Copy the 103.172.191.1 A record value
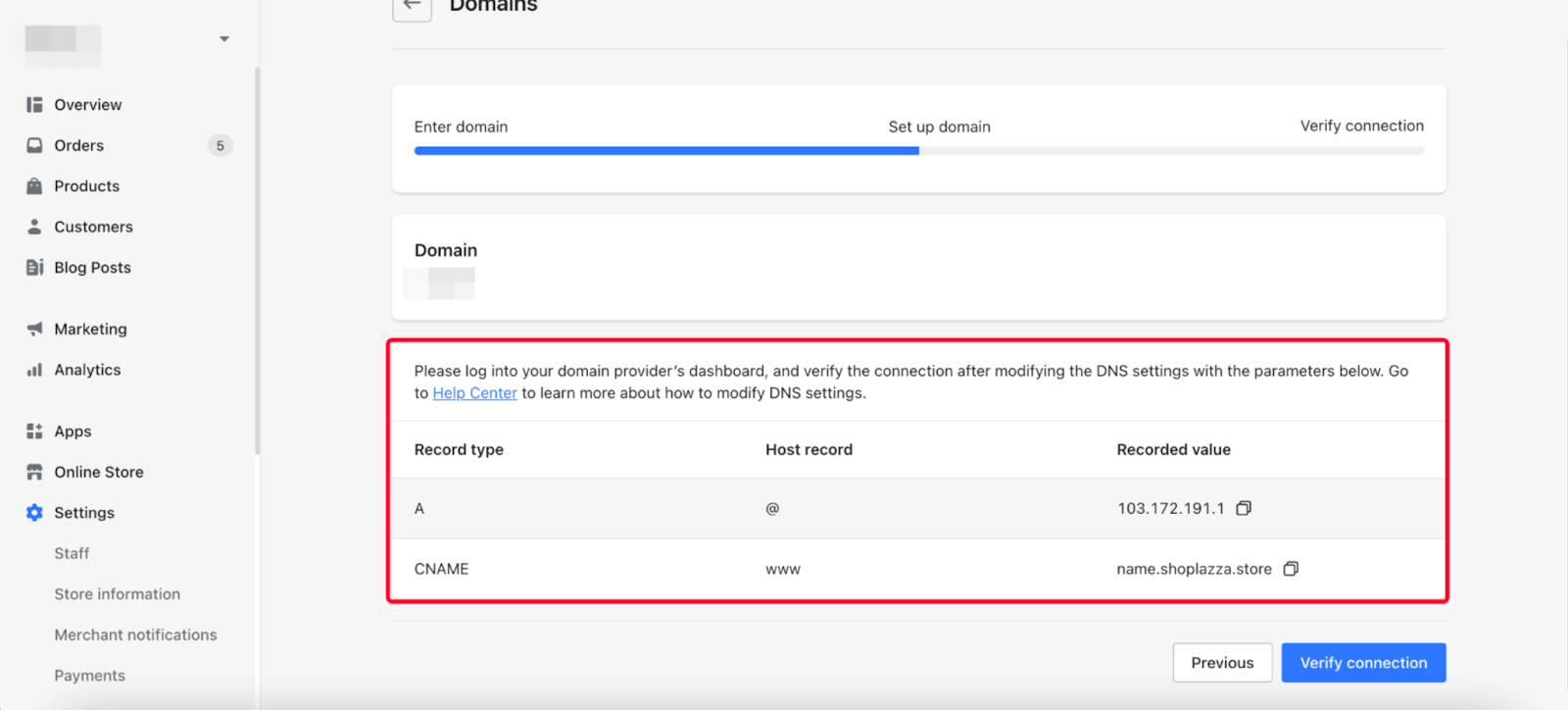This screenshot has width=1568, height=710. 1244,508
